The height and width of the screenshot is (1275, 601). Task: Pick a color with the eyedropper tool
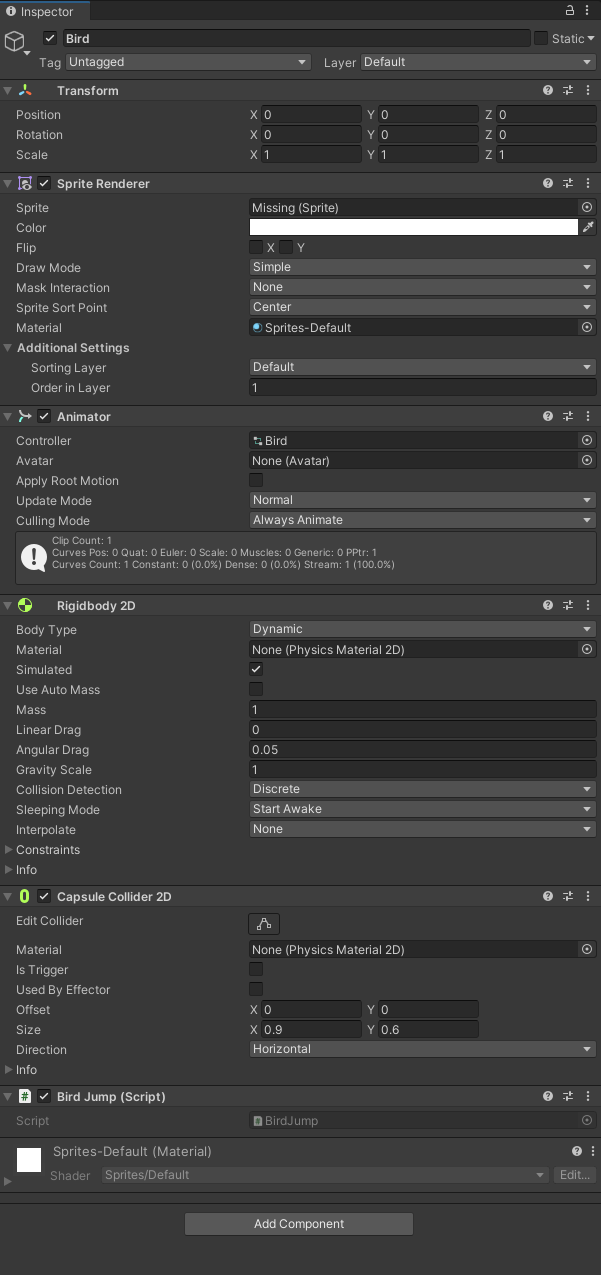pyautogui.click(x=589, y=227)
